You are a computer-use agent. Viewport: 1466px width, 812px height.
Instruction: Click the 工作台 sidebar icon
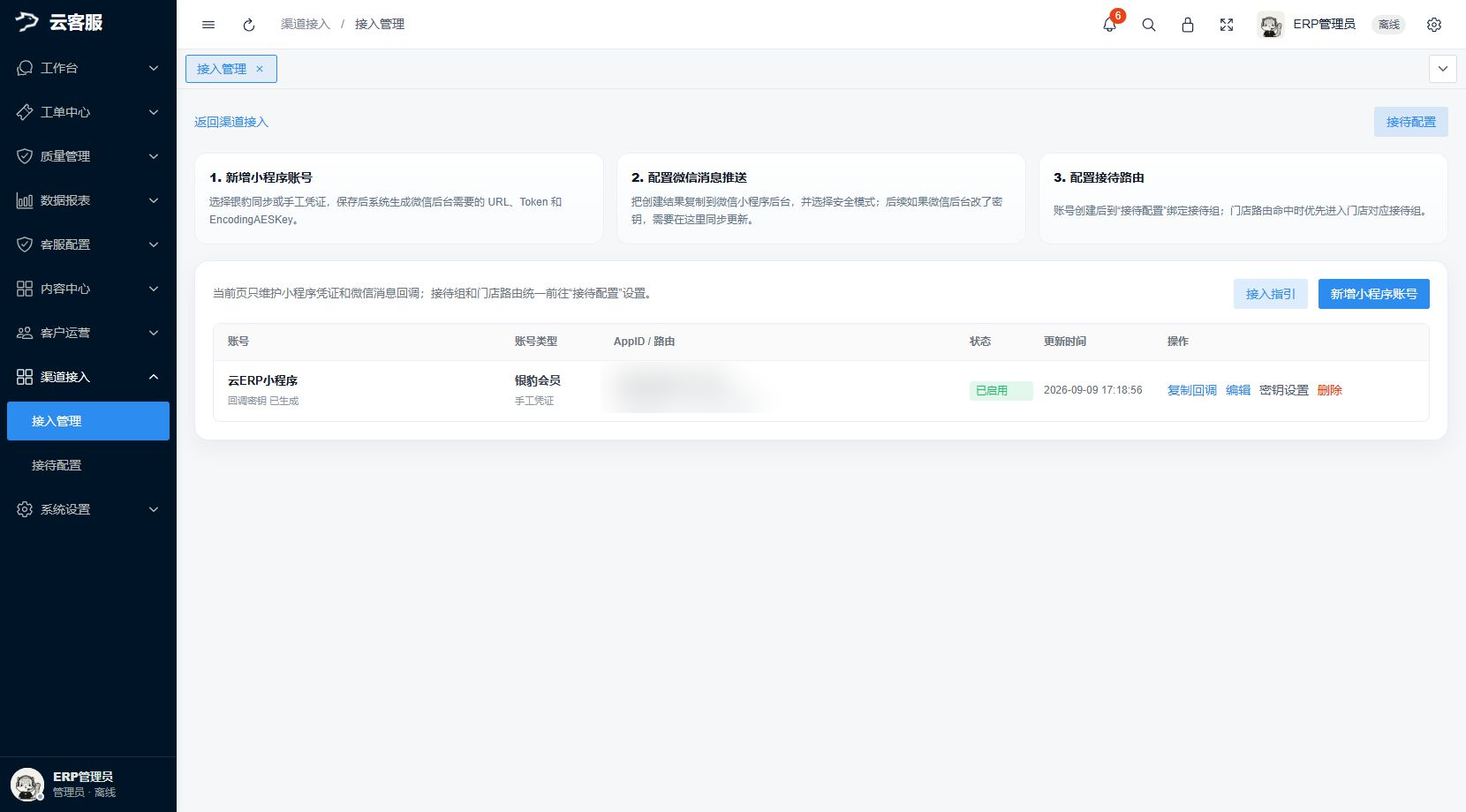[x=25, y=68]
